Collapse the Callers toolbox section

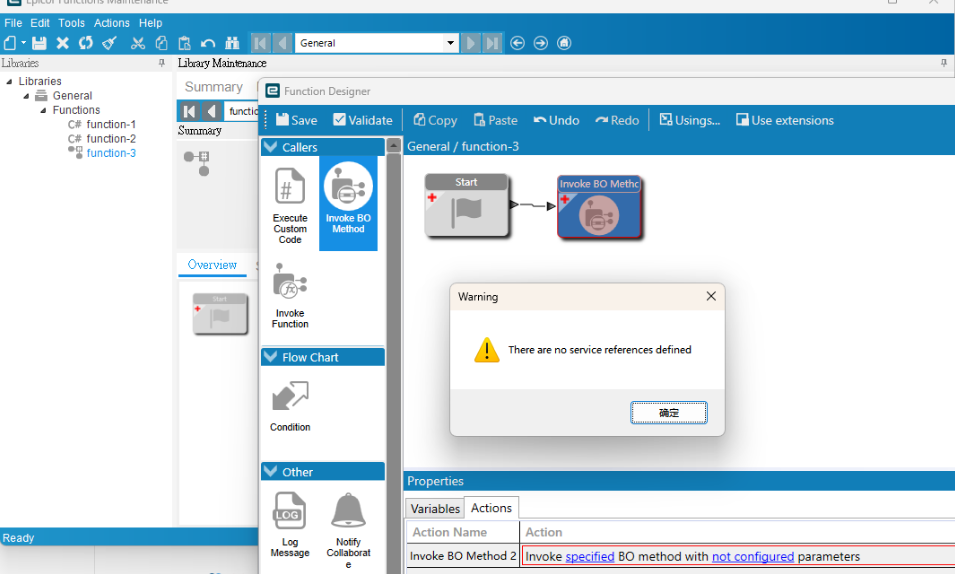[x=271, y=147]
